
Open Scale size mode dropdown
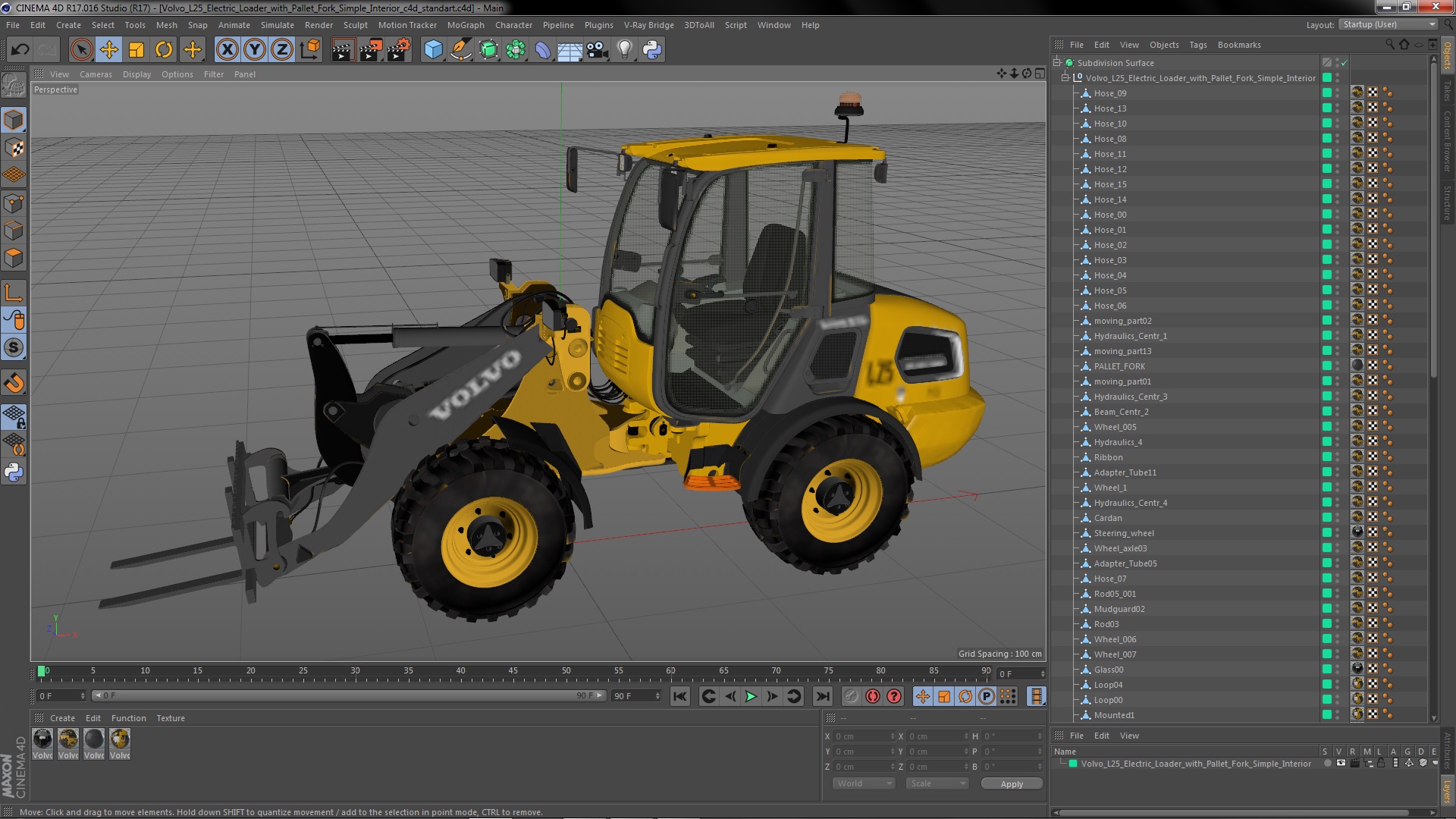[937, 783]
